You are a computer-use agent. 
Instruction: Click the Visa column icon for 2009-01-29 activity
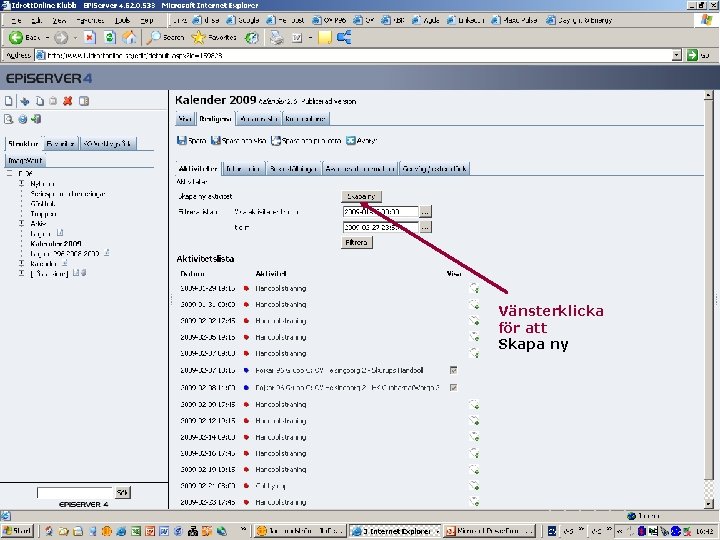click(x=474, y=288)
